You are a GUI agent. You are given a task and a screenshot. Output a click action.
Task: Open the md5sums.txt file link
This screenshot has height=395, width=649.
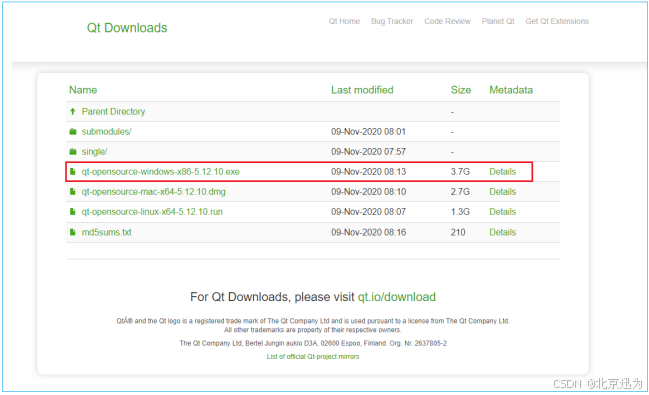tap(106, 232)
